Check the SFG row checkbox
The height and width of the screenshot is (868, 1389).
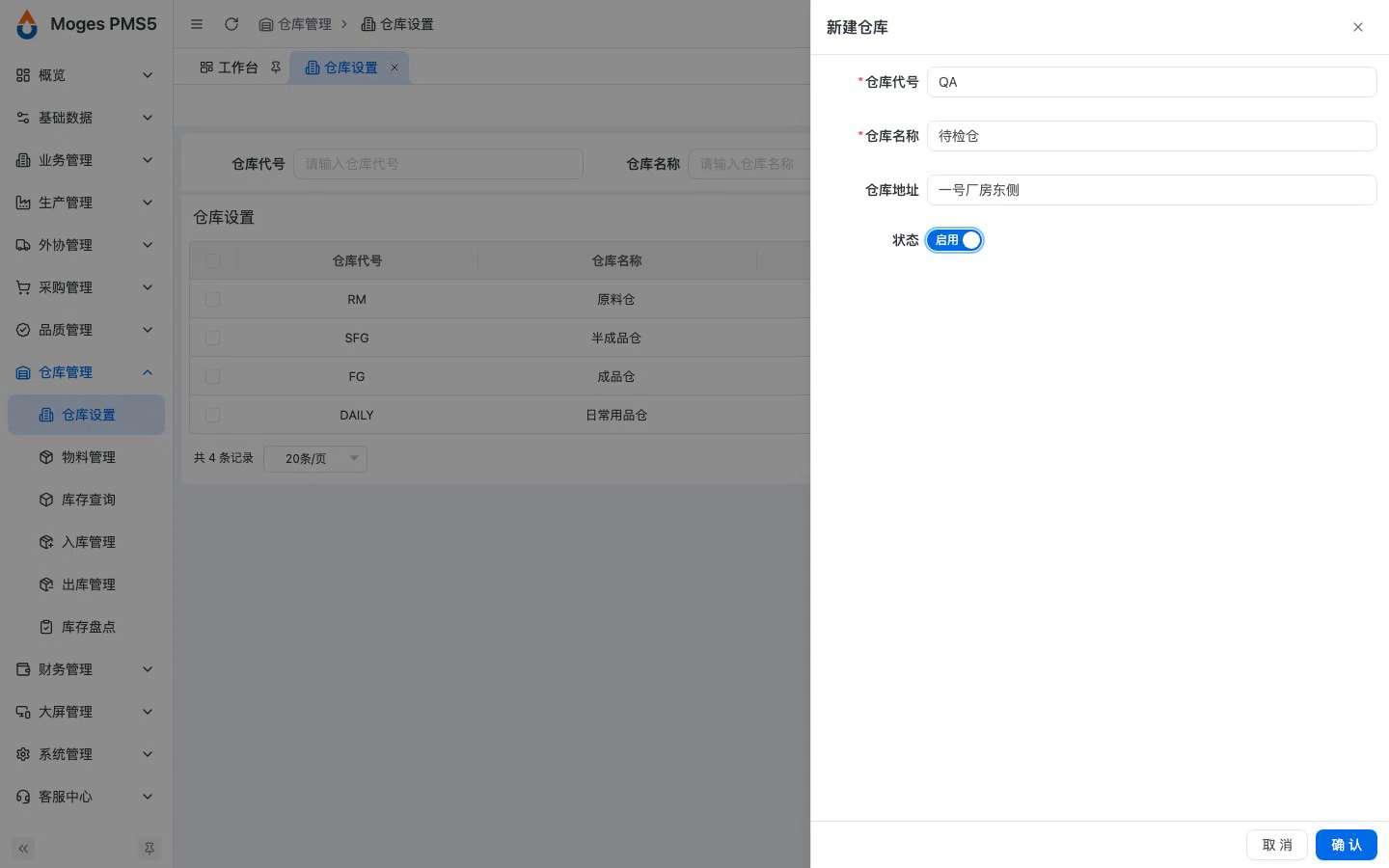tap(213, 338)
